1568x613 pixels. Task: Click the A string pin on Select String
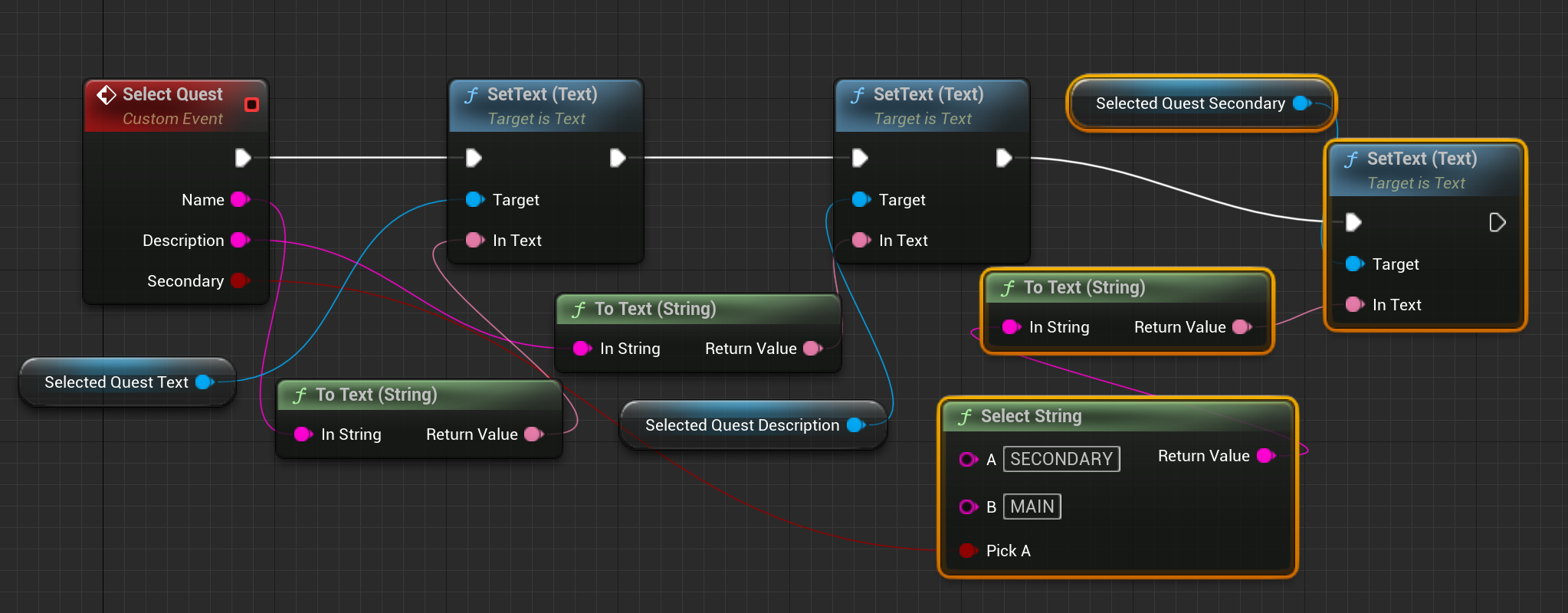coord(969,459)
